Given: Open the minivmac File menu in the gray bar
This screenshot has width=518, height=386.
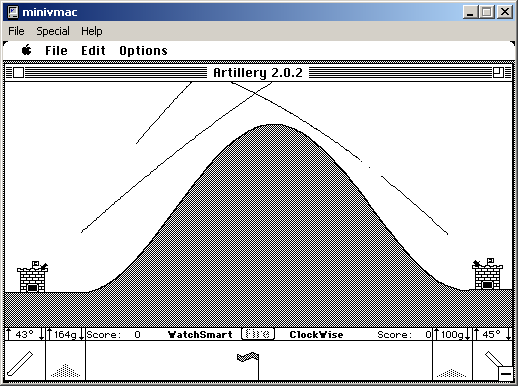Looking at the screenshot, I should coord(16,31).
